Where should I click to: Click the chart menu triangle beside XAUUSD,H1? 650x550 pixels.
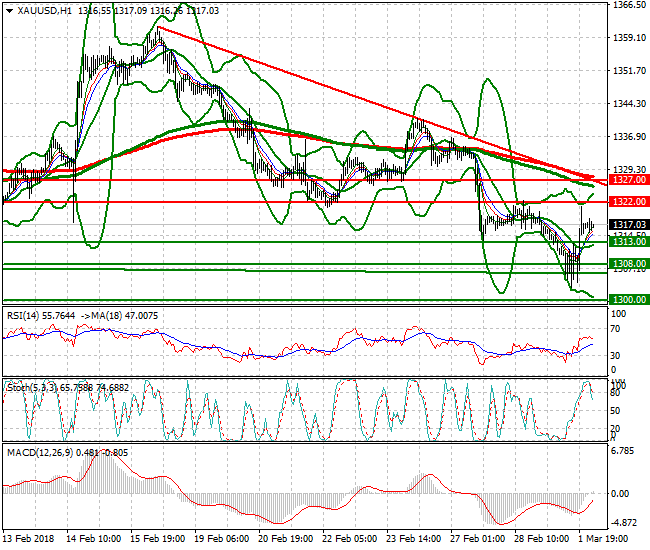point(10,11)
